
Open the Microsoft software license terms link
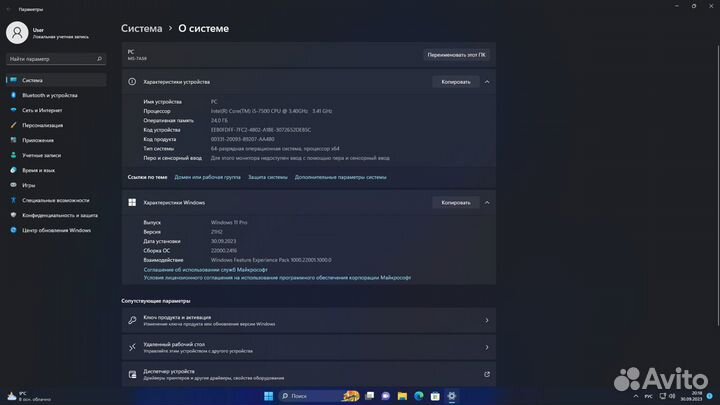277,278
